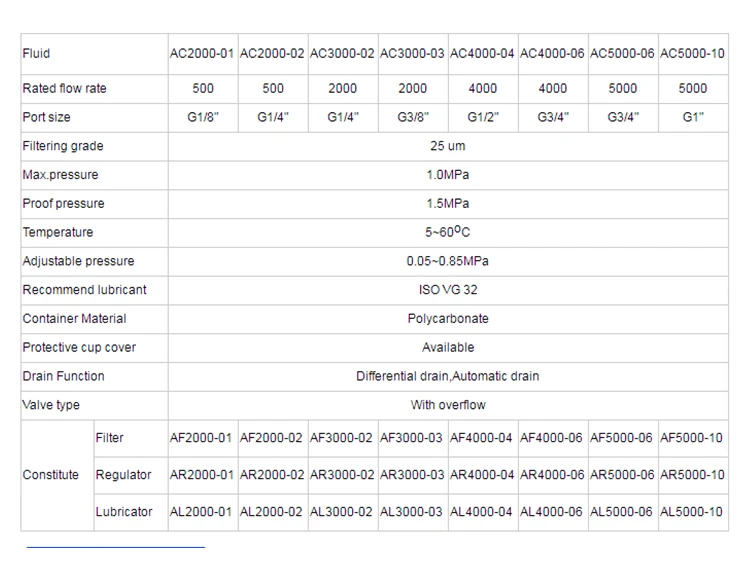Screen dimensions: 750x565
Task: Click the Drain Function label
Action: click(64, 376)
